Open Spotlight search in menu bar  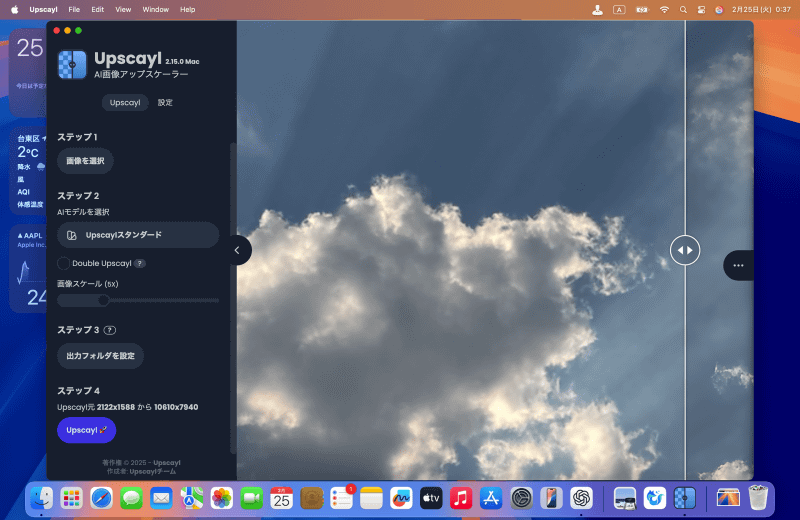click(x=683, y=9)
